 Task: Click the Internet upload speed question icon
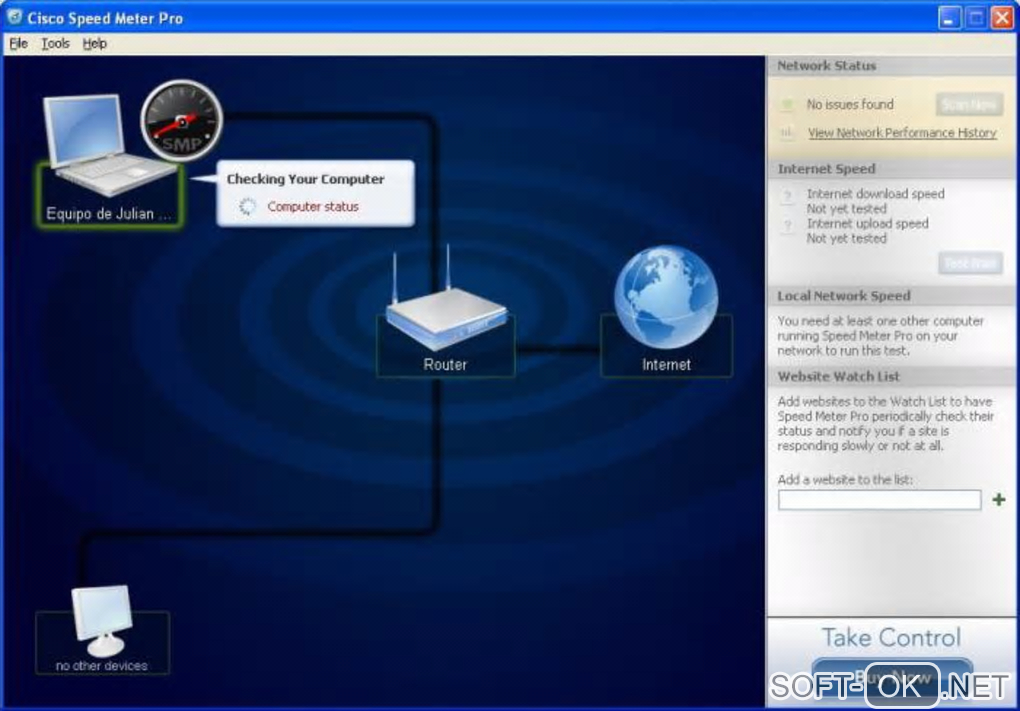(788, 225)
